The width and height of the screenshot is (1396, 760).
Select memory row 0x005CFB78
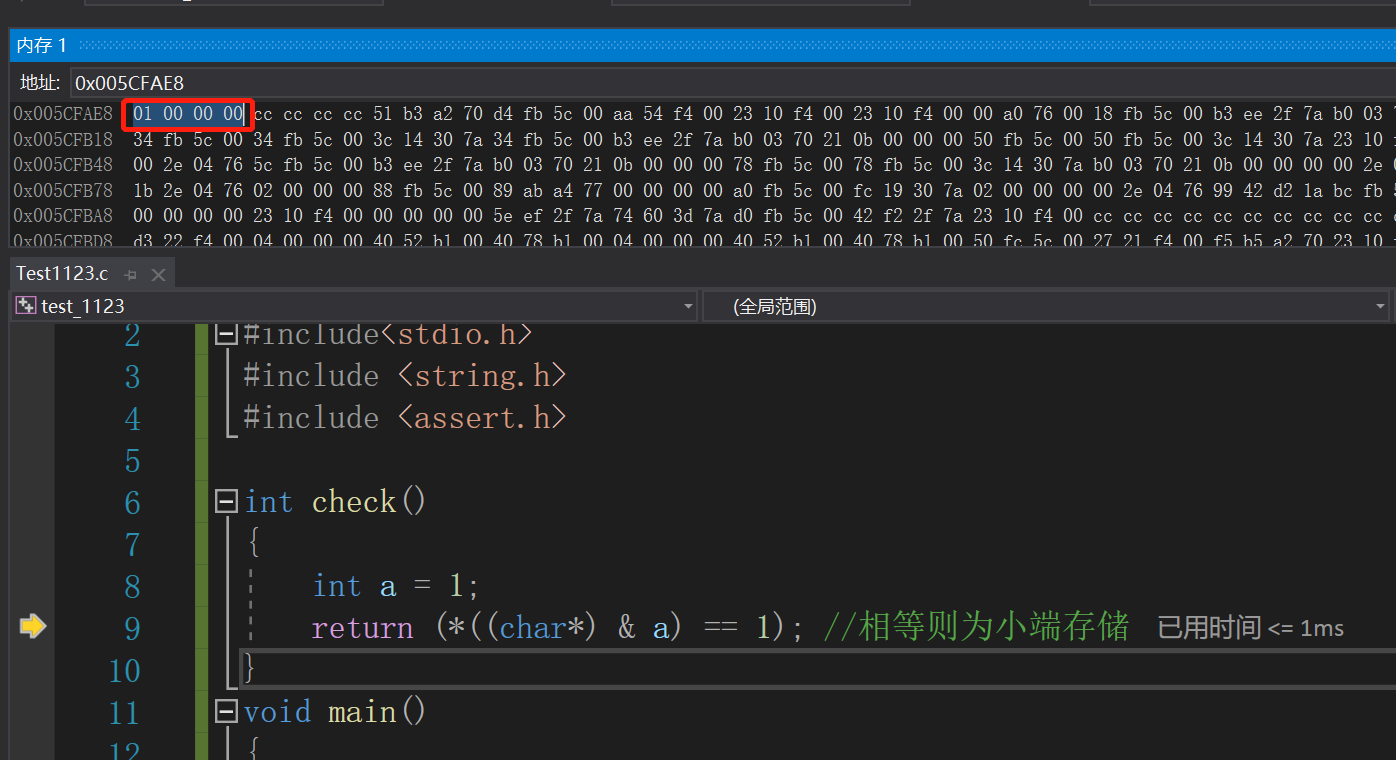[704, 189]
